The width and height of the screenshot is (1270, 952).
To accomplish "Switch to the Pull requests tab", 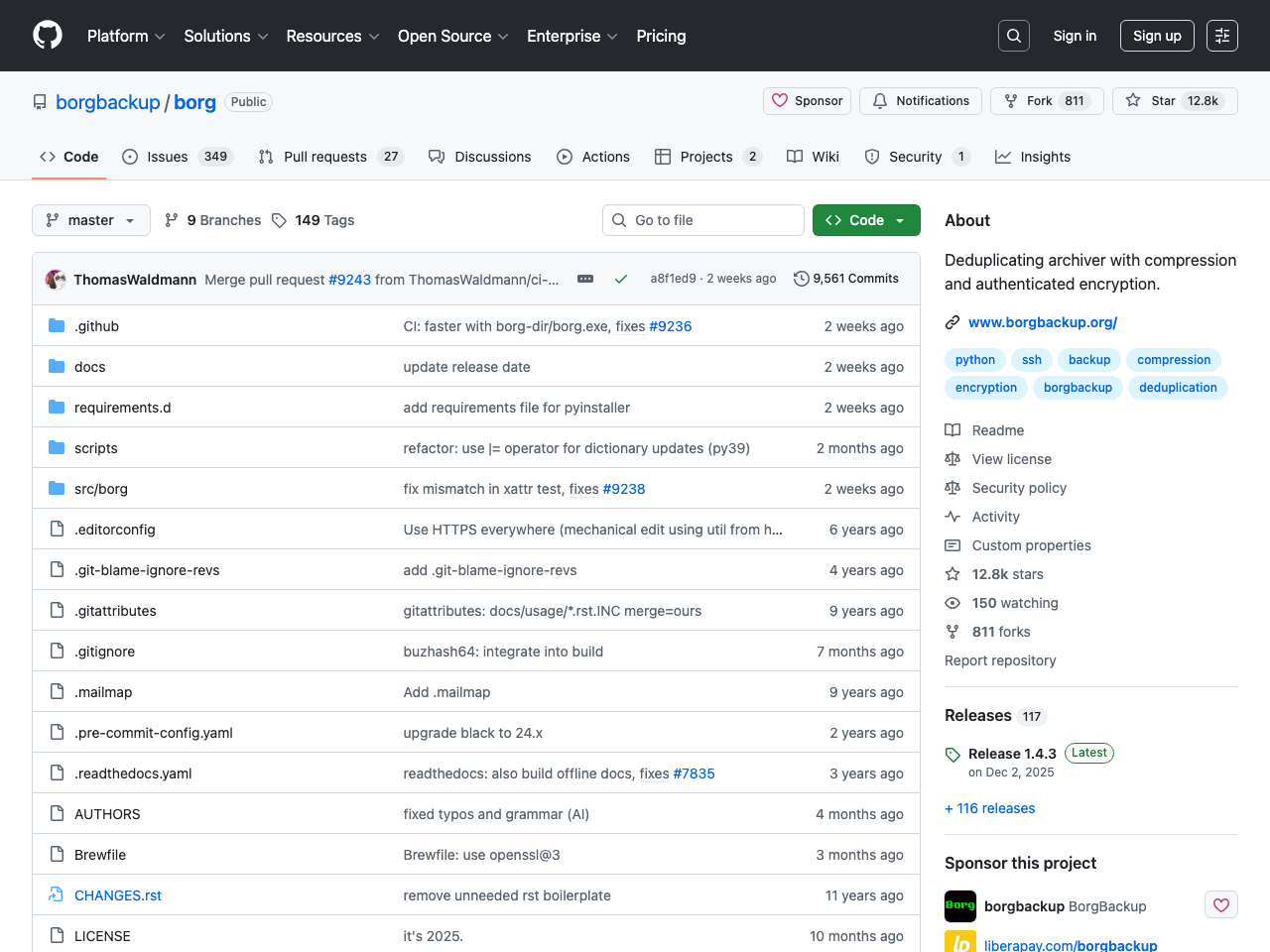I will tap(324, 157).
